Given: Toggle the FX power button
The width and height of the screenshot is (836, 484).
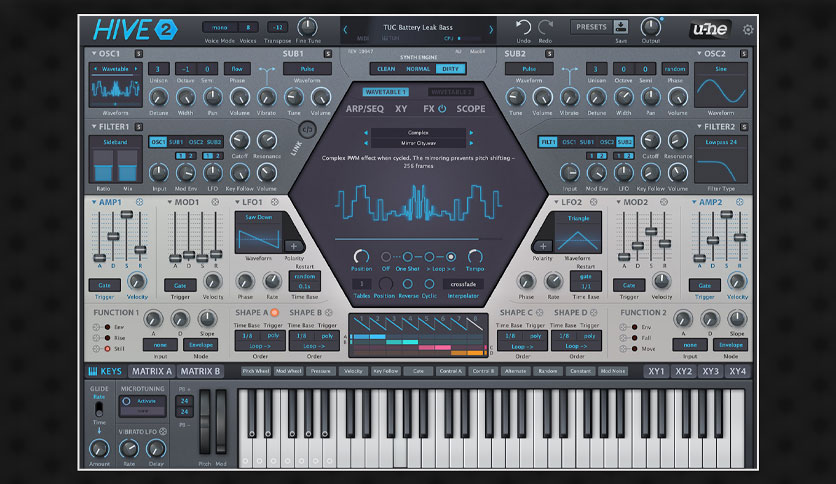Looking at the screenshot, I should click(442, 109).
